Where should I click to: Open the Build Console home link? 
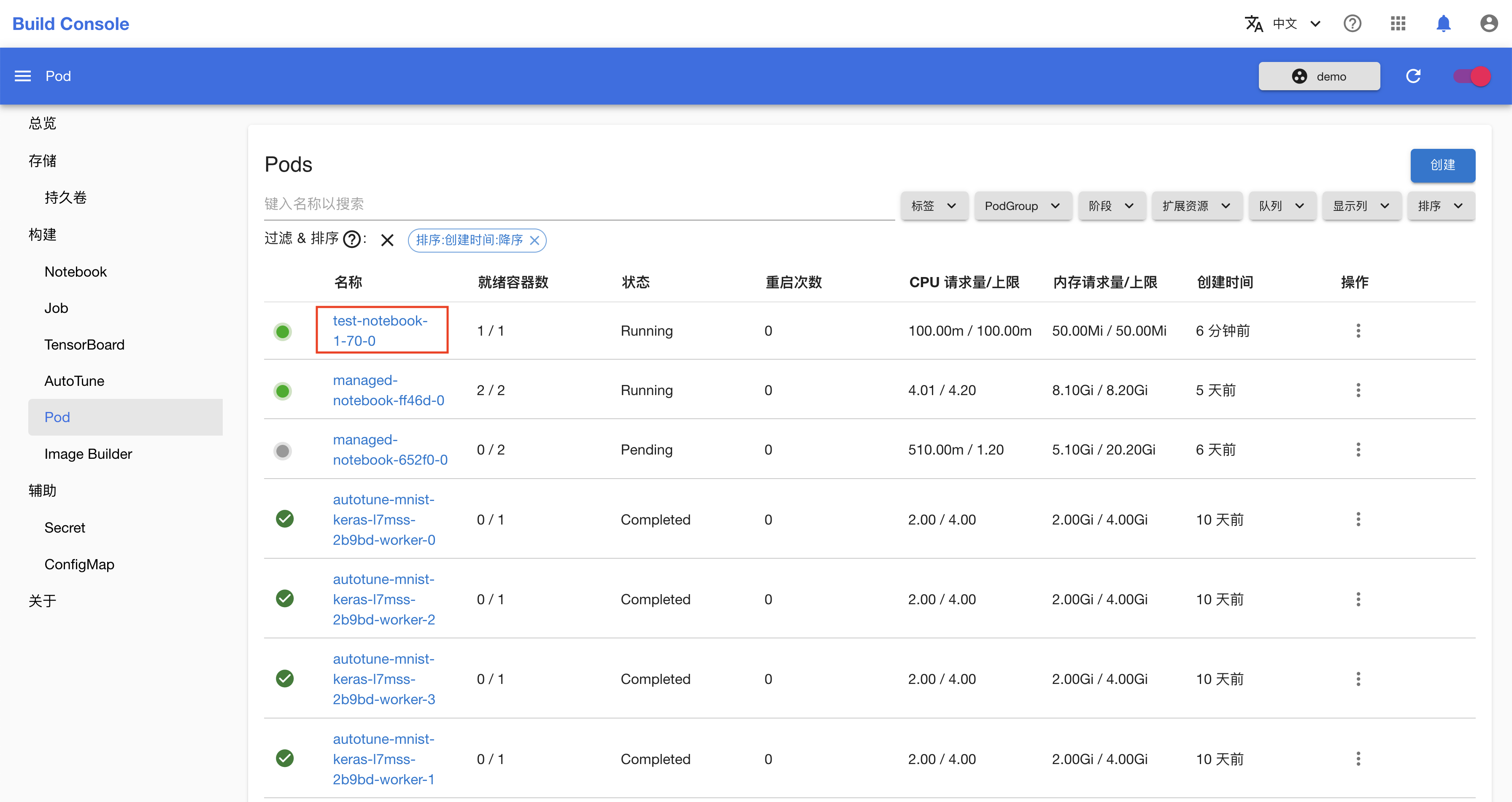click(70, 24)
